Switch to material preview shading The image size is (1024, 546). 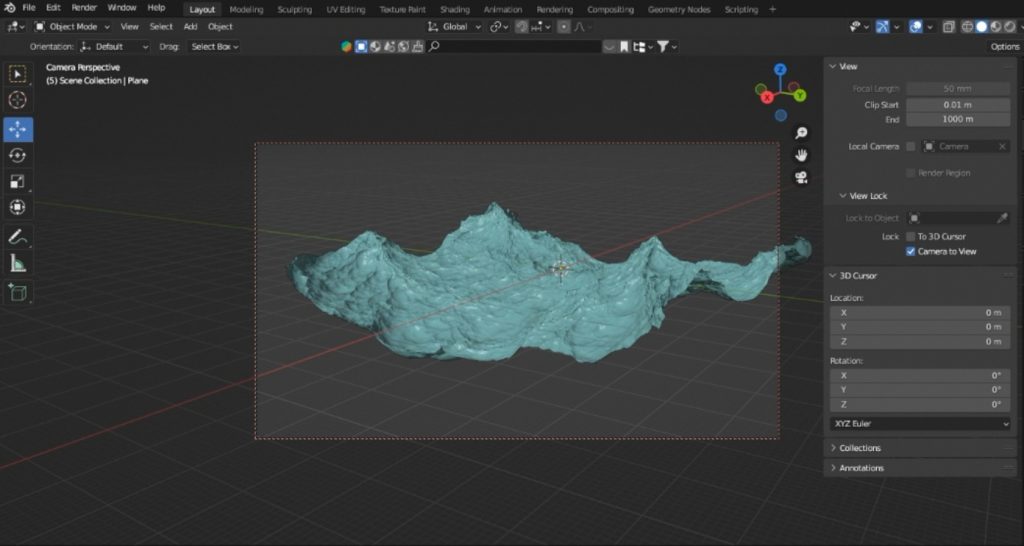coord(995,27)
